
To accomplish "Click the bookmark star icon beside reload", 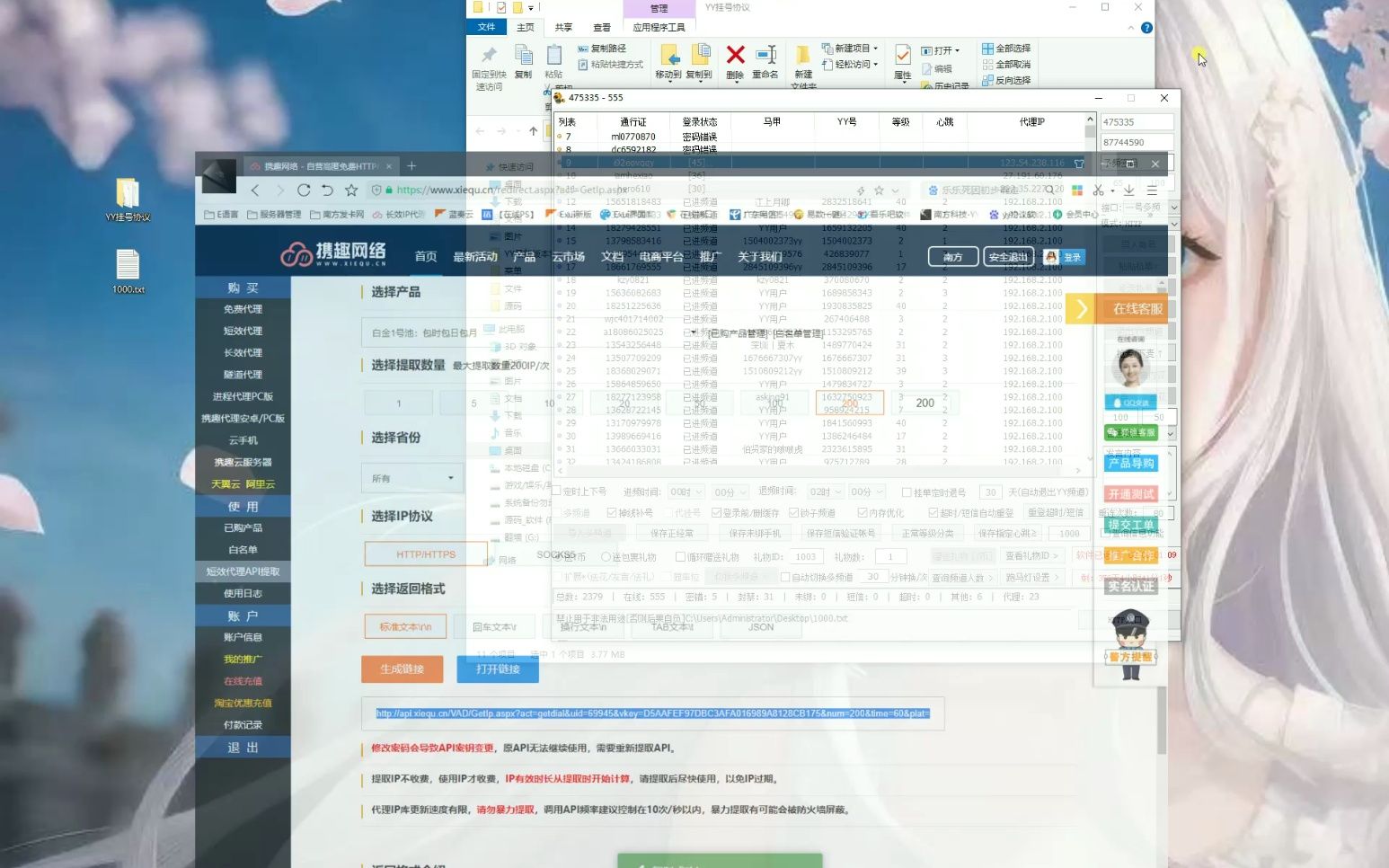I will pyautogui.click(x=351, y=190).
